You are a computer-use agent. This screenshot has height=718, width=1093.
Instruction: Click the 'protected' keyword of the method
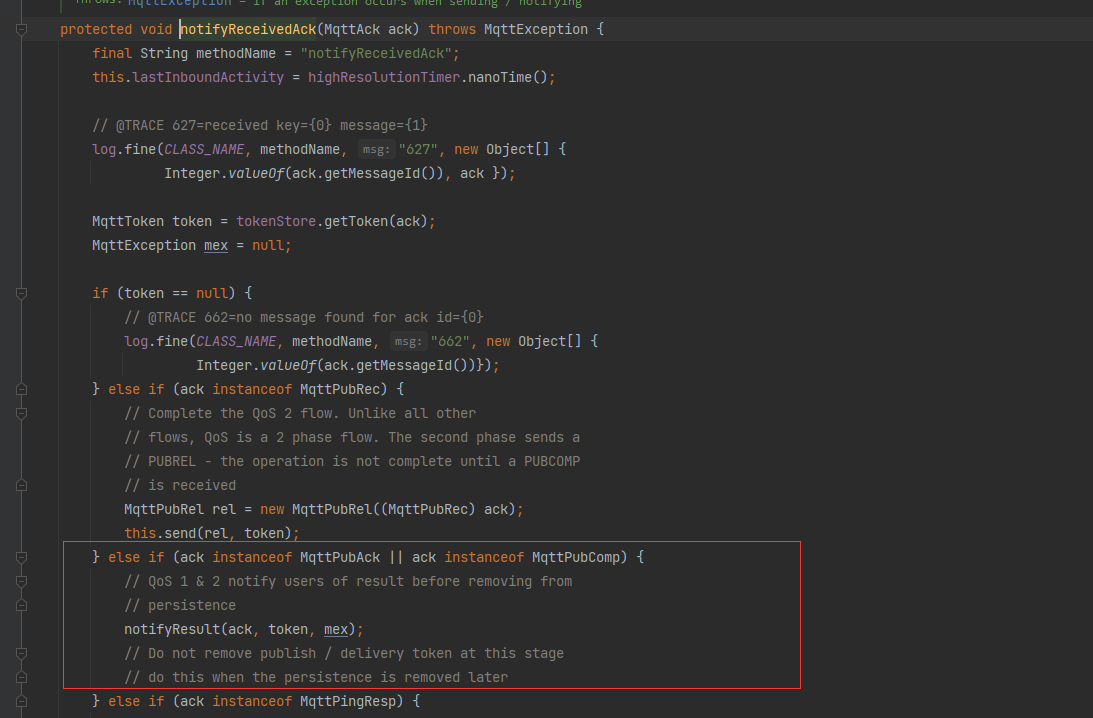point(96,29)
